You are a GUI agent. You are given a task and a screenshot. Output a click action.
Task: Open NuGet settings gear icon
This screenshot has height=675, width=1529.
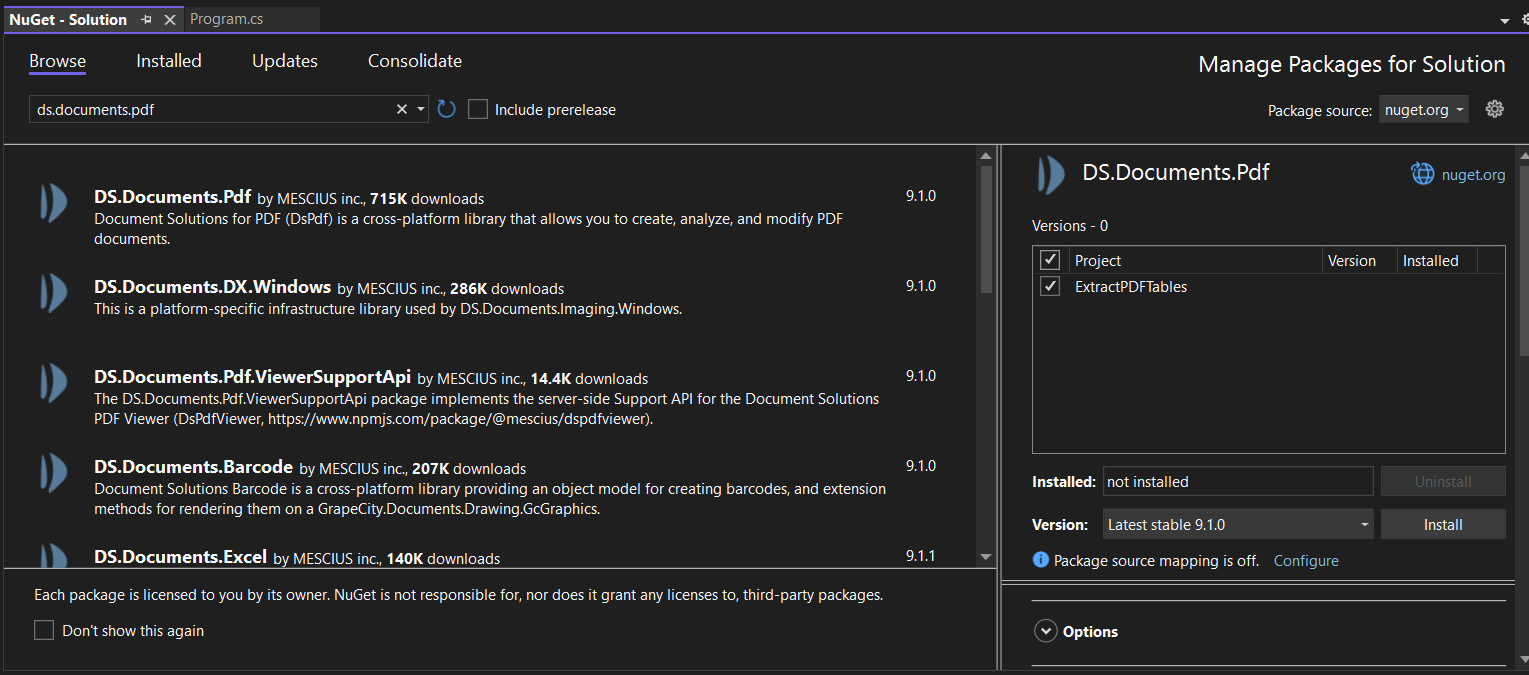point(1495,109)
